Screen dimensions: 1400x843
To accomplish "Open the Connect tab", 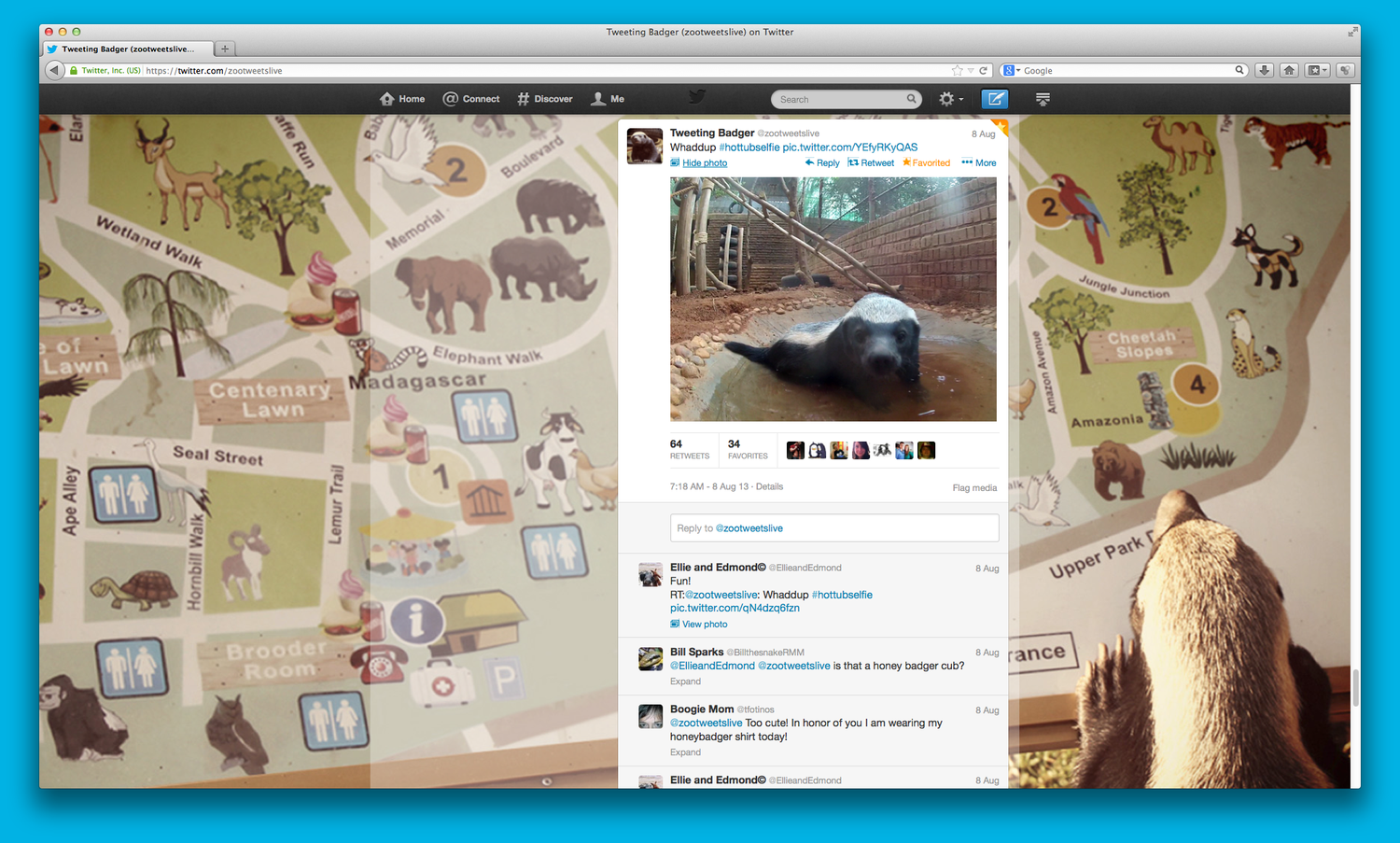I will point(471,99).
